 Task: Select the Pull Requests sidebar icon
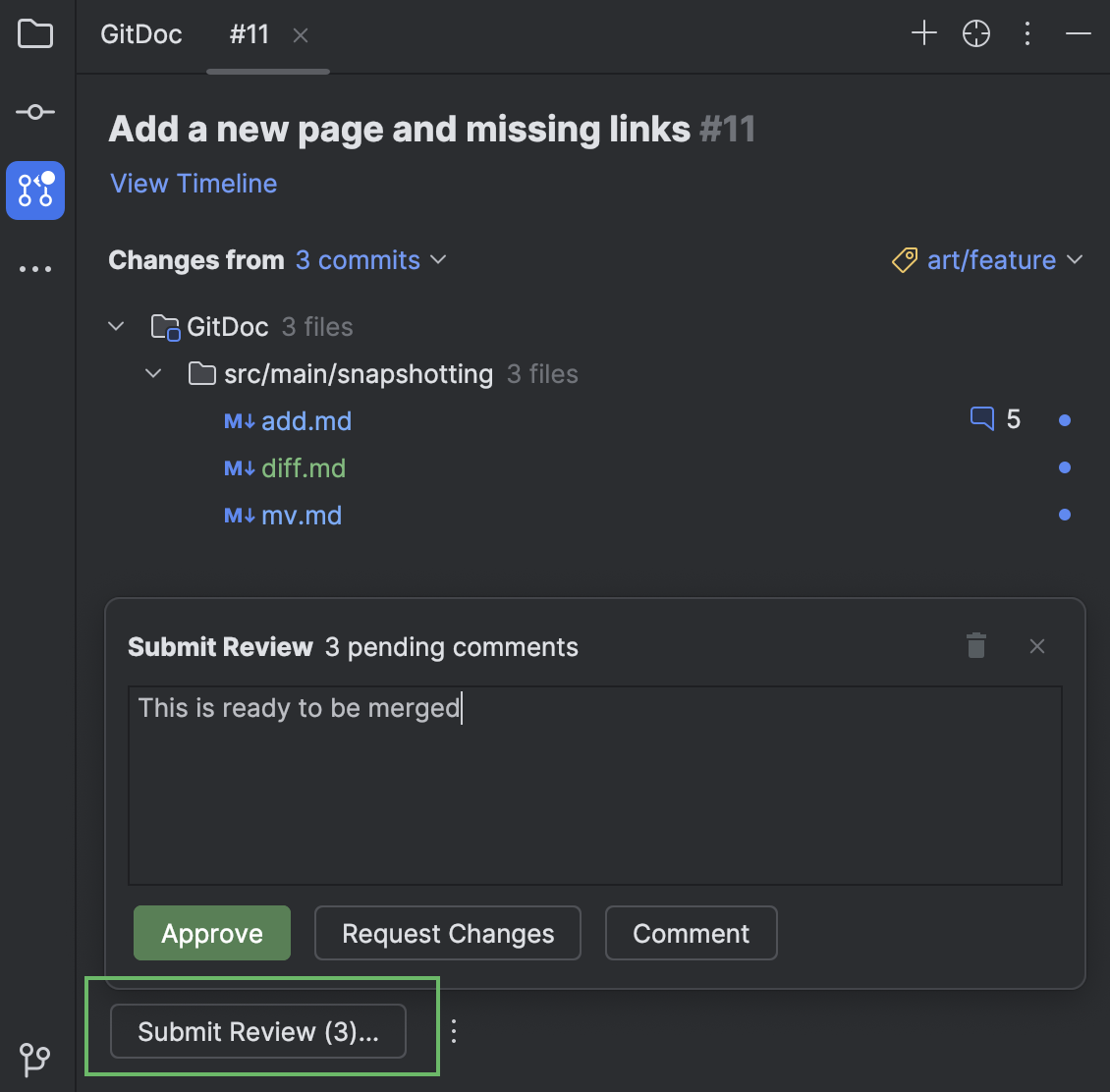coord(35,190)
